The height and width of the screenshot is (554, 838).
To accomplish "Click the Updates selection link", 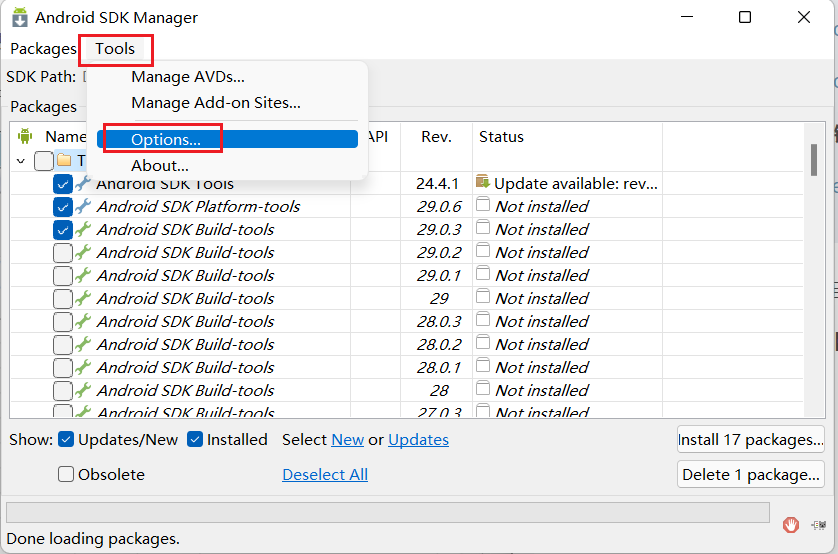I will click(x=418, y=440).
